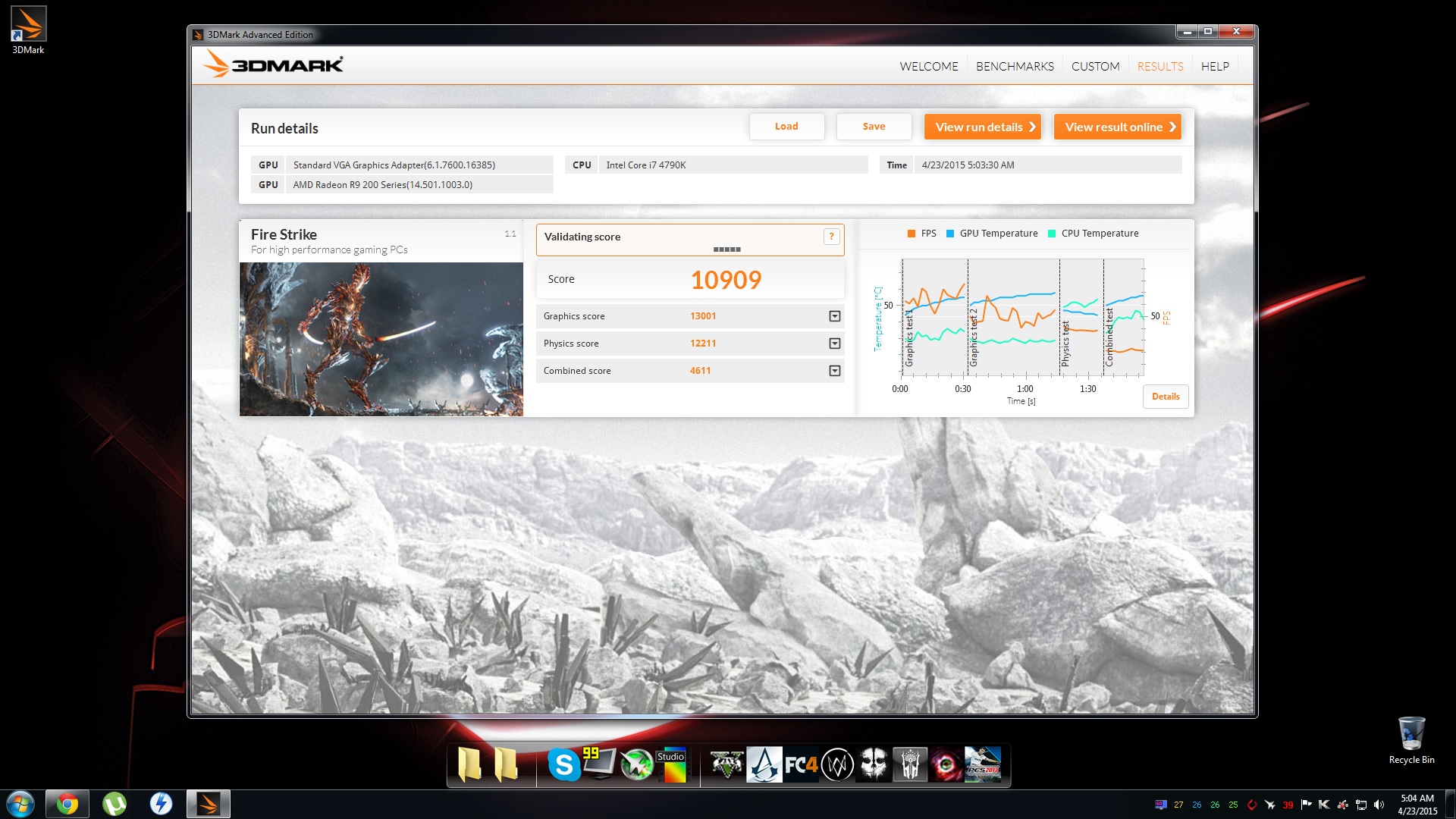Screen dimensions: 1456x819
Task: Expand the Graphics score details
Action: [x=834, y=316]
